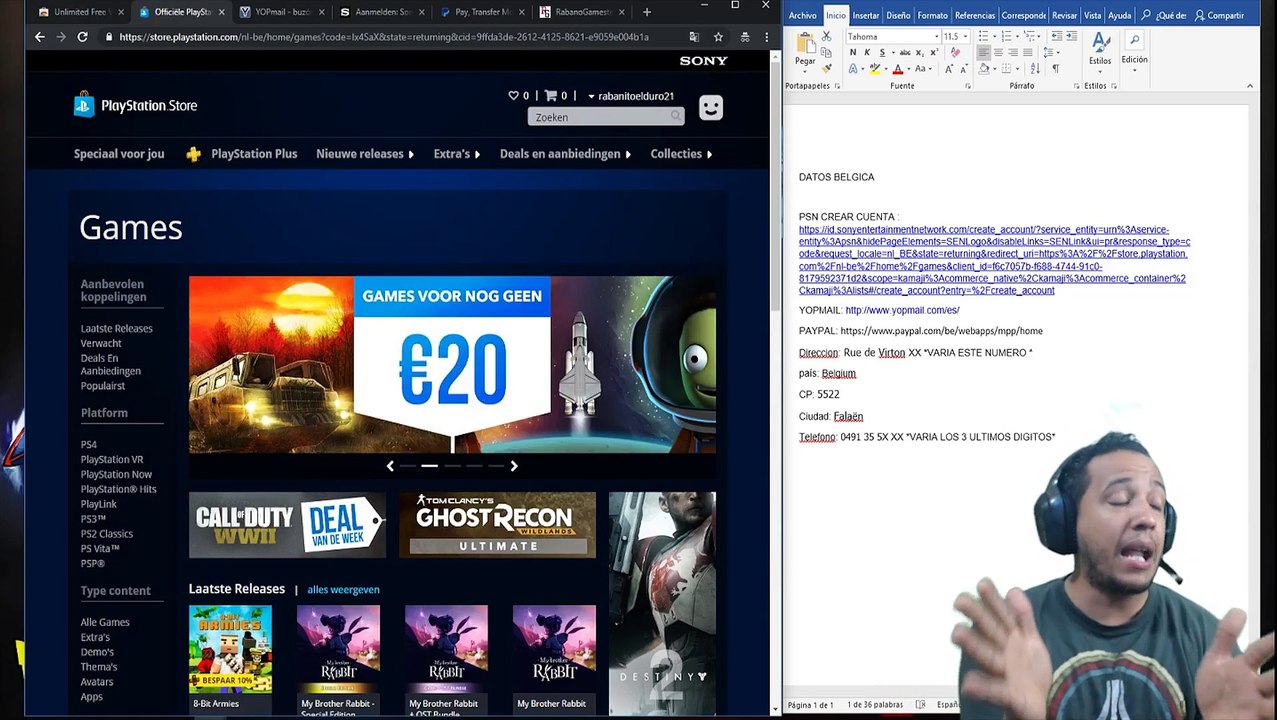Toggle underline S formatting in Word
Viewport: 1277px width, 720px height.
[882, 52]
